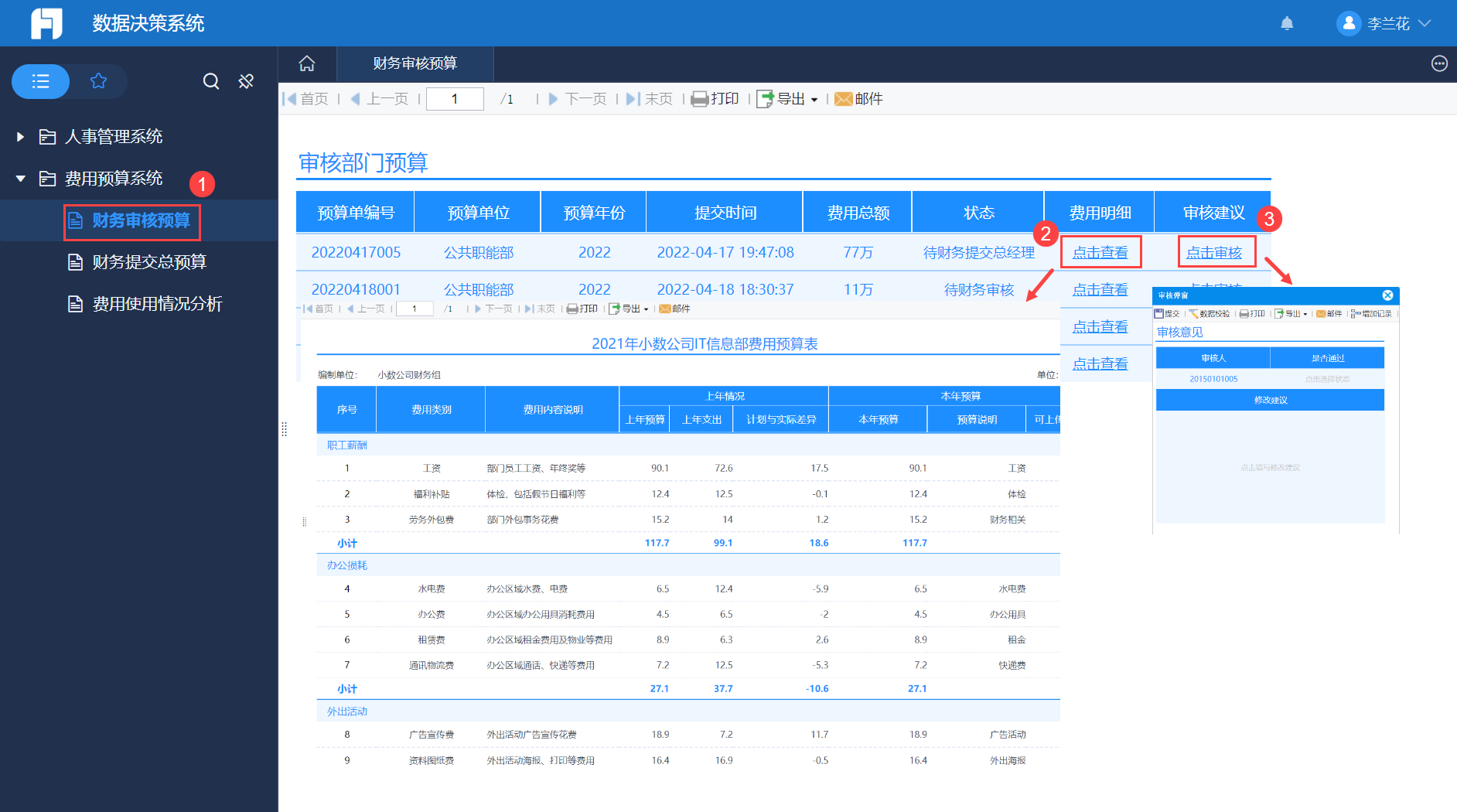
Task: Switch to menu list view toggle
Action: coord(41,81)
